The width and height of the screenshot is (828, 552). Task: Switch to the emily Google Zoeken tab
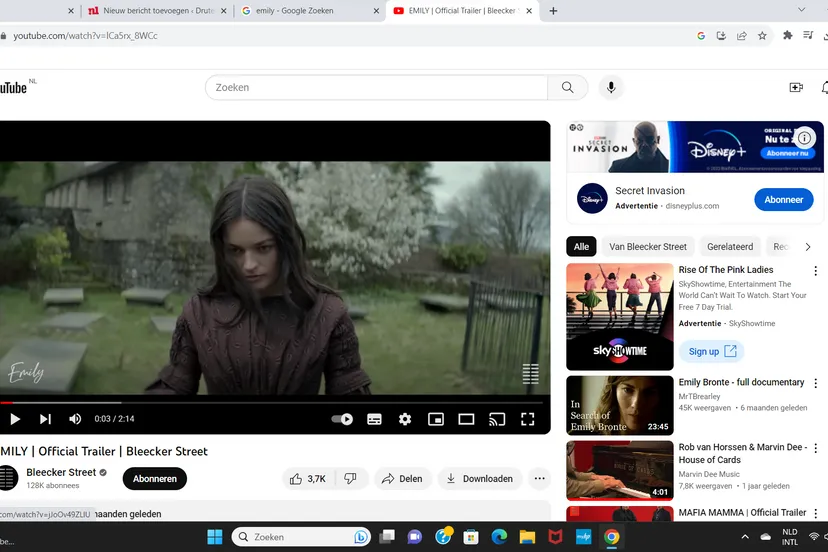(x=305, y=11)
